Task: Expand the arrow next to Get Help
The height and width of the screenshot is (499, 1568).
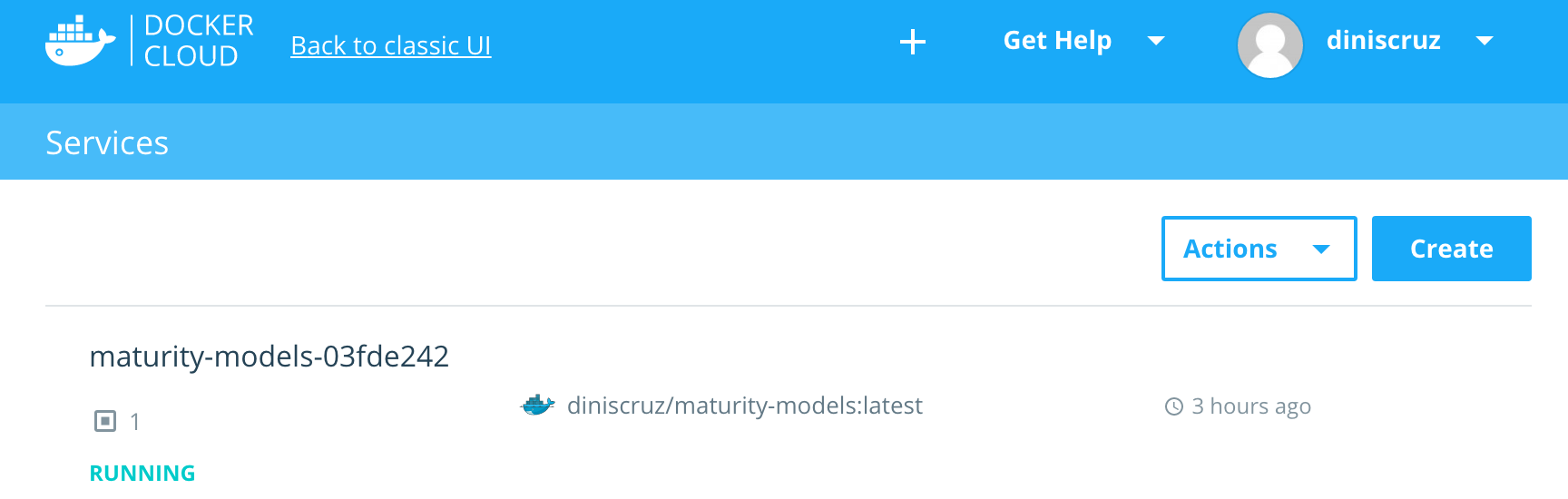Action: point(1156,41)
